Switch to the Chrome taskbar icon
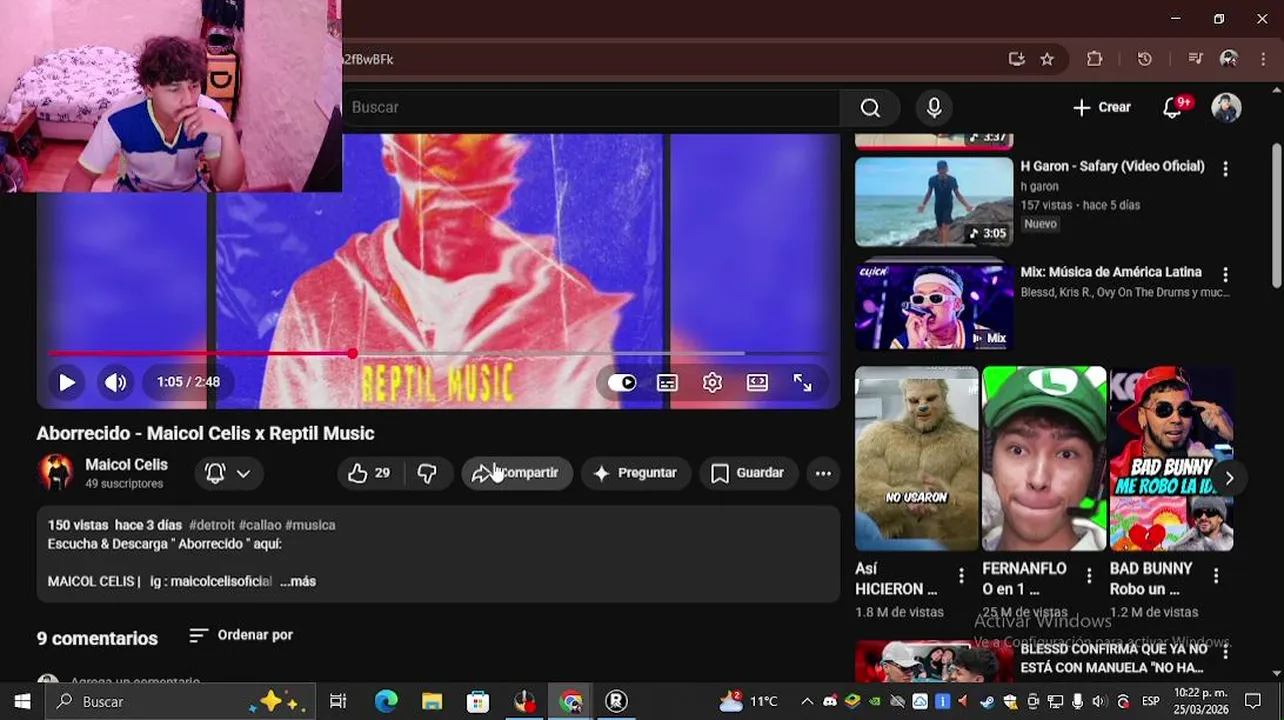 571,702
